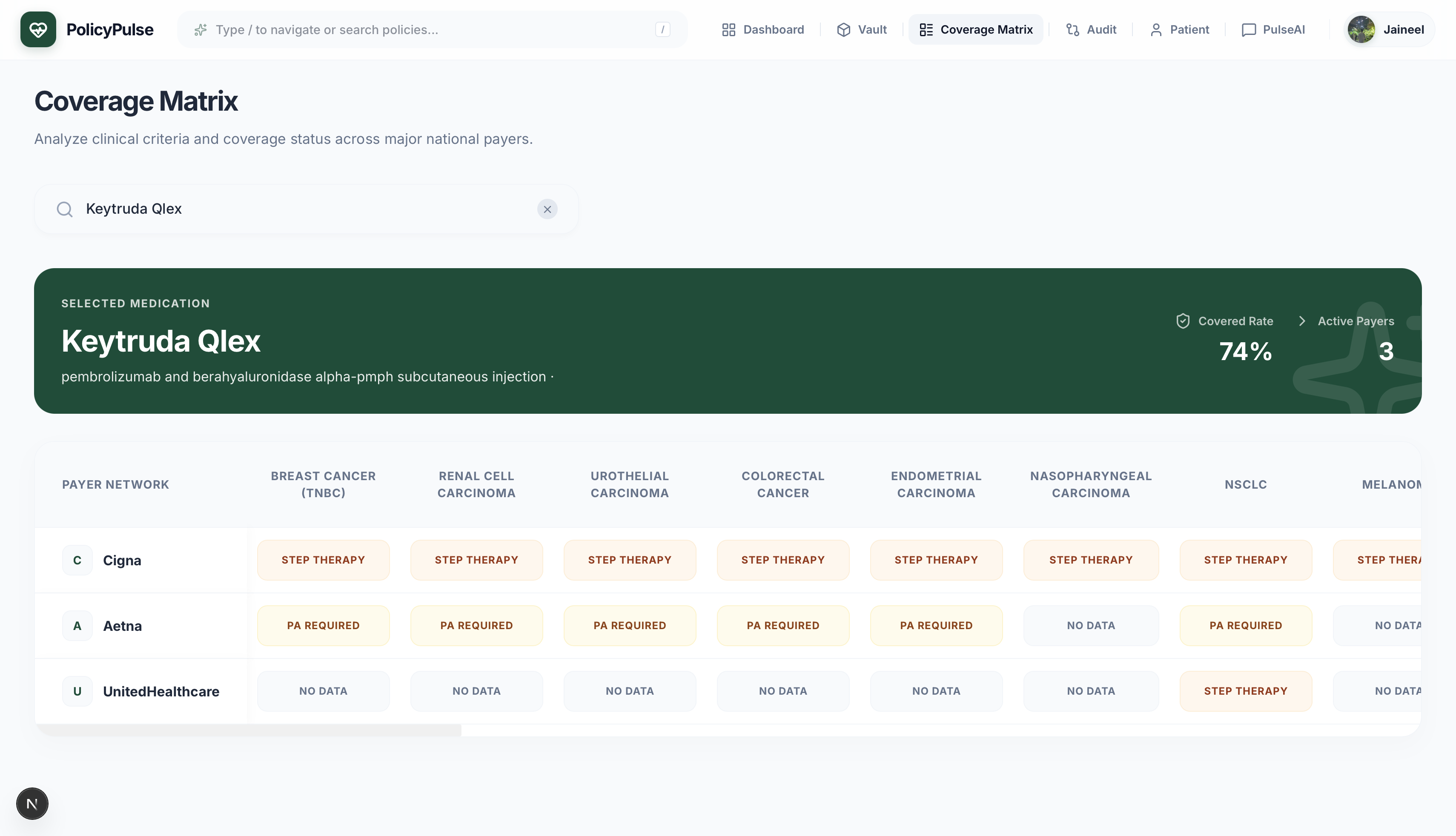Click the sparkle icon in navigation search
This screenshot has width=1456, height=836.
201,30
